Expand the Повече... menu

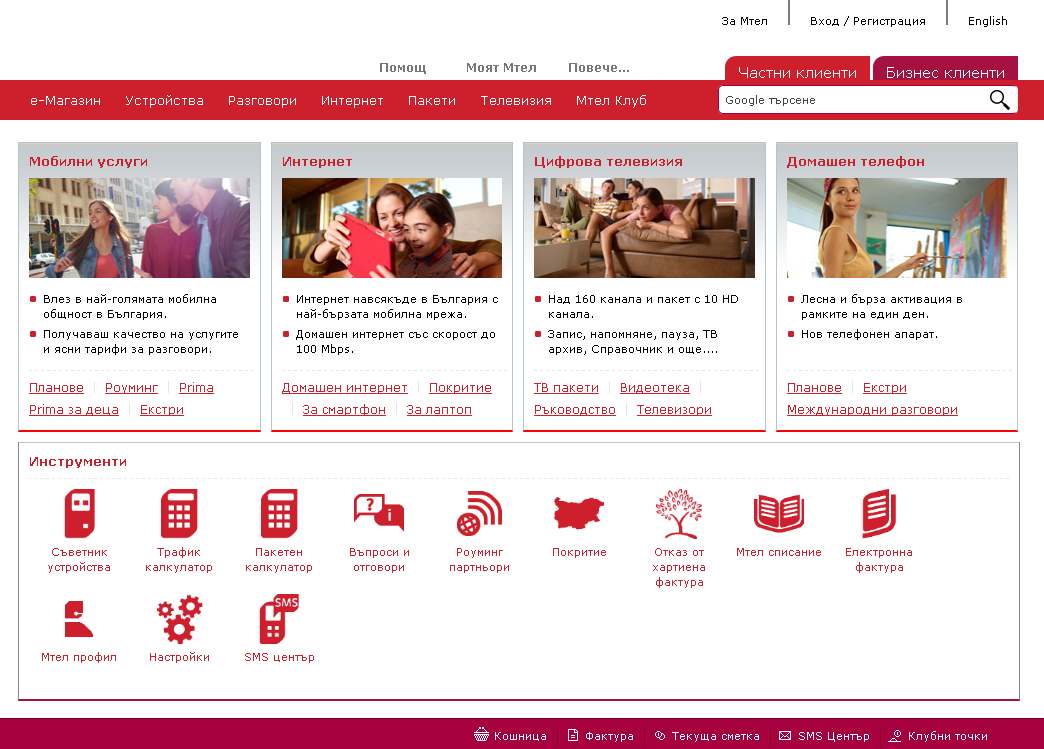(599, 67)
